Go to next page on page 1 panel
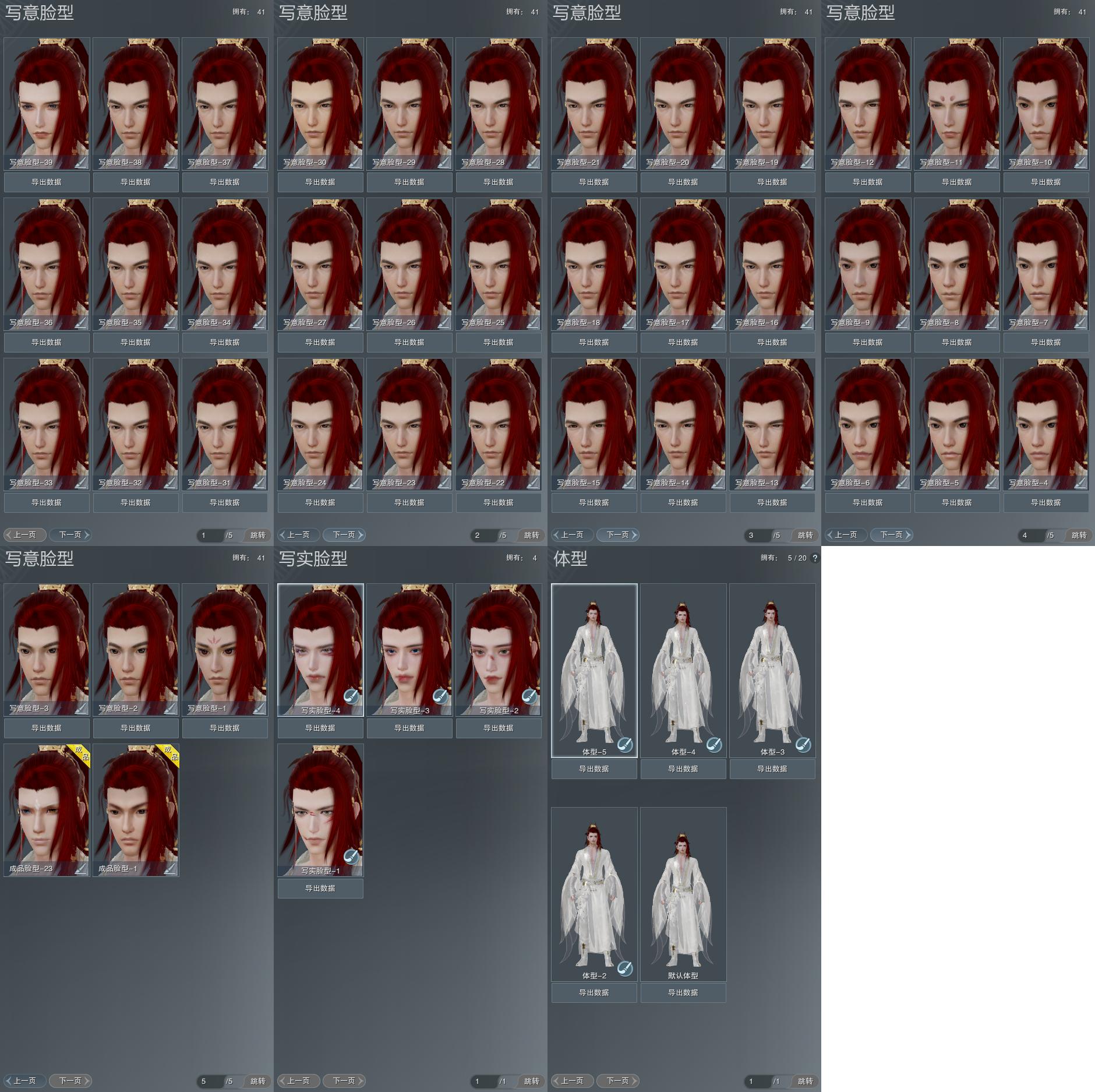1095x1092 pixels. 70,535
